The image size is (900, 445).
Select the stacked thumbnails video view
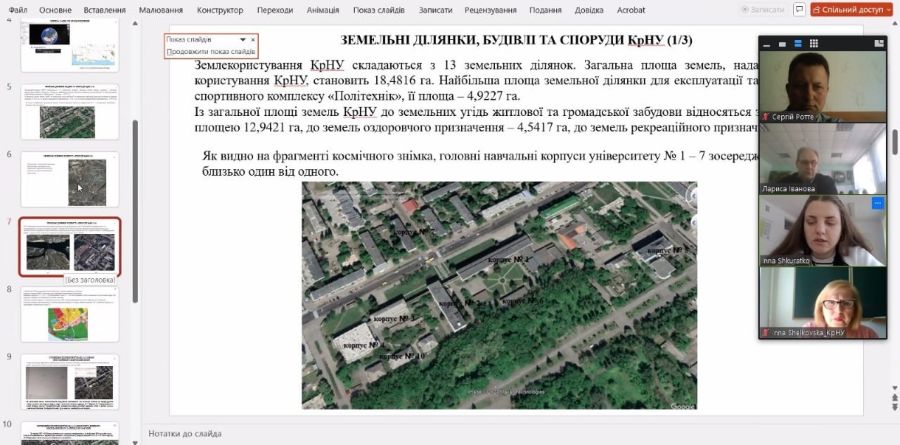[798, 44]
